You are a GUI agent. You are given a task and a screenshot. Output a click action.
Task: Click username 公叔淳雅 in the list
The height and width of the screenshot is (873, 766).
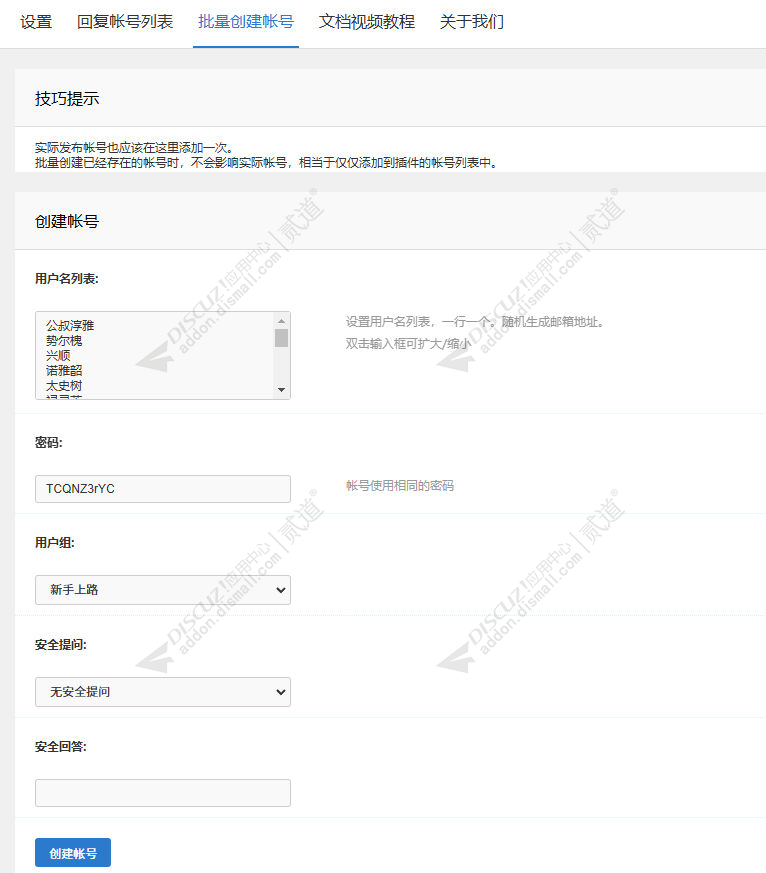tap(70, 325)
